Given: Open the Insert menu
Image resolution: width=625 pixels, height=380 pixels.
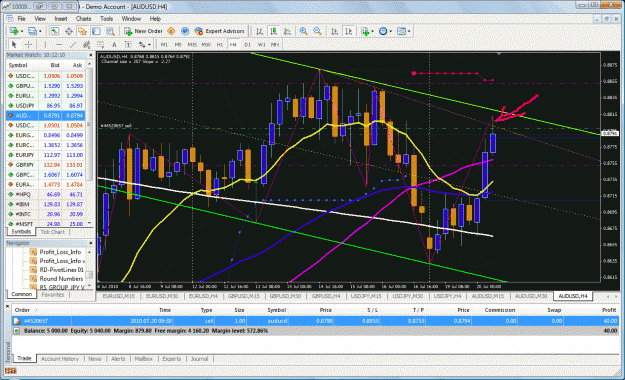Looking at the screenshot, I should [61, 19].
